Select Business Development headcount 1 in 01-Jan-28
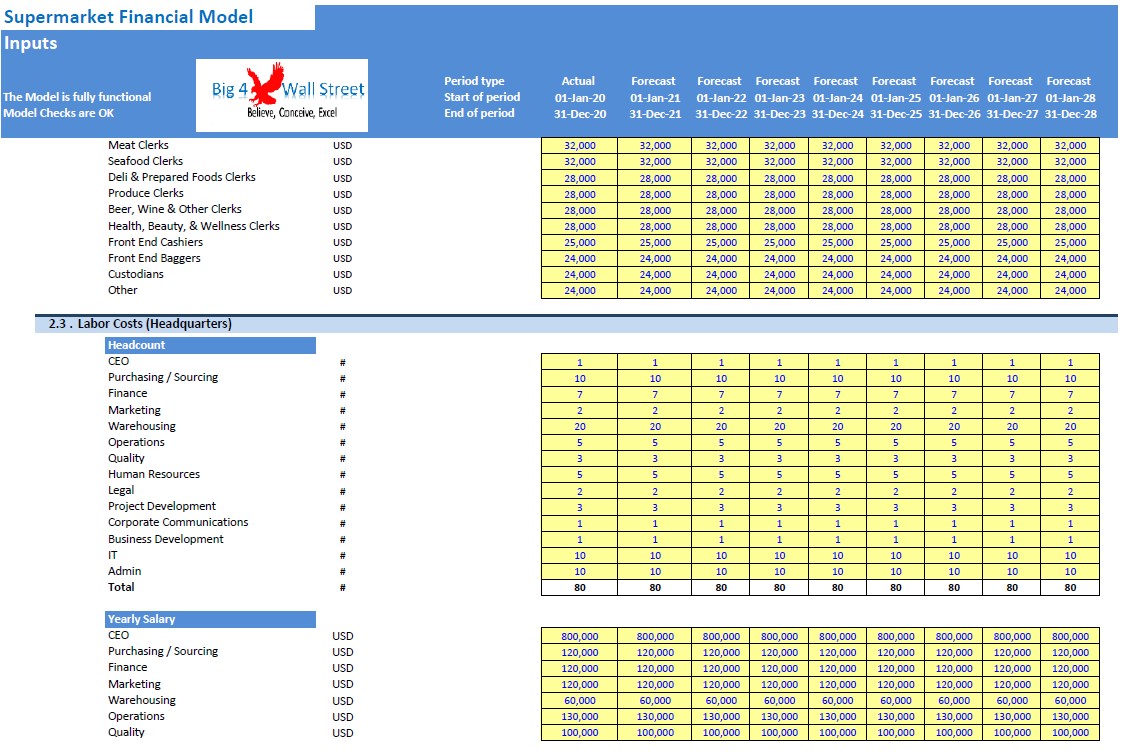Image resolution: width=1123 pixels, height=754 pixels. coord(1070,540)
